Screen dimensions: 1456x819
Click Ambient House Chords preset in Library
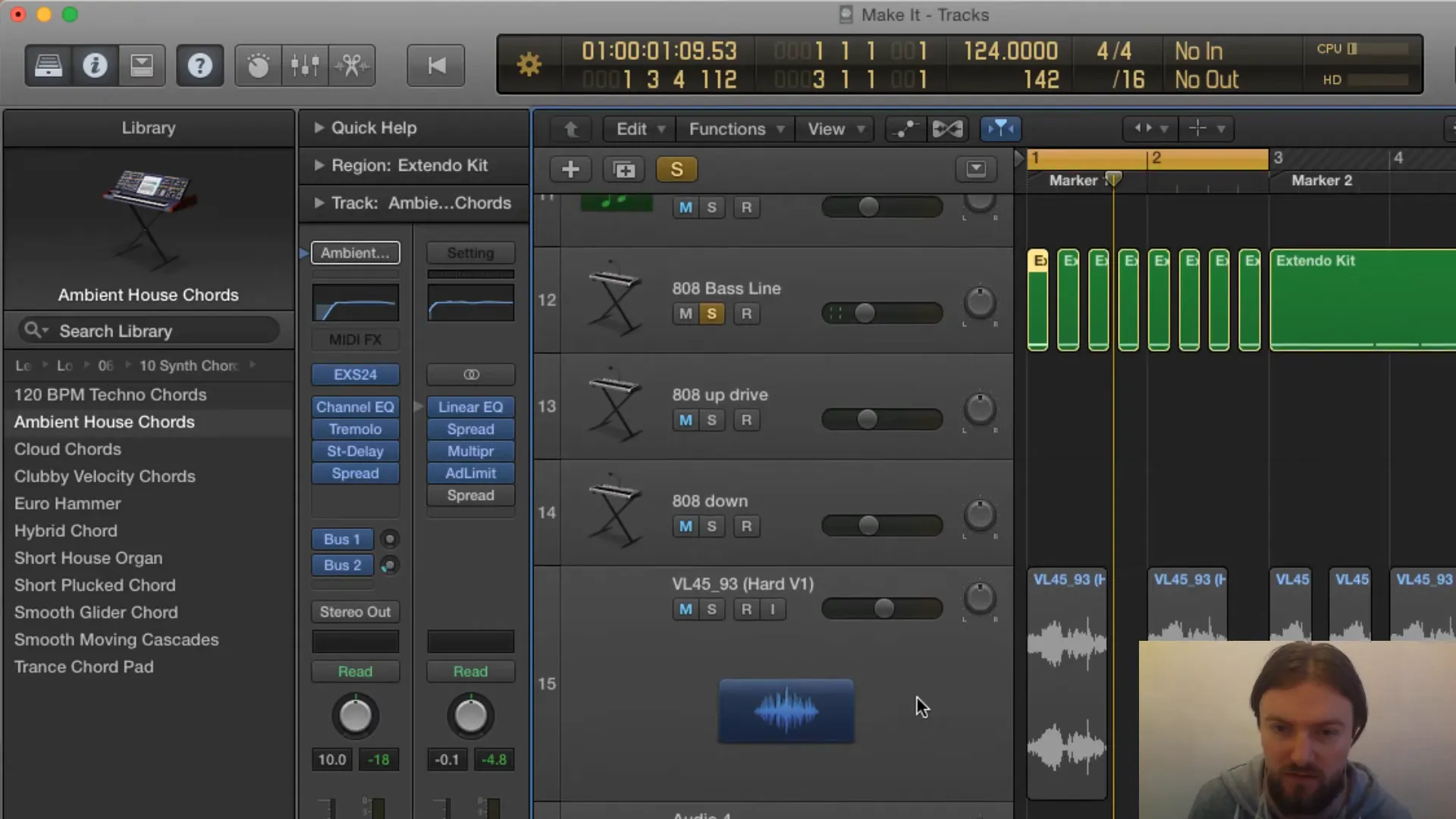[104, 421]
